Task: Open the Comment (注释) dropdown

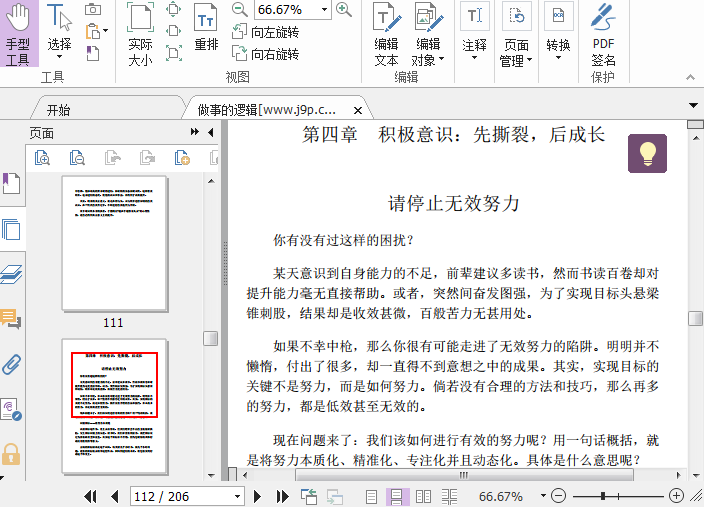Action: pos(475,31)
